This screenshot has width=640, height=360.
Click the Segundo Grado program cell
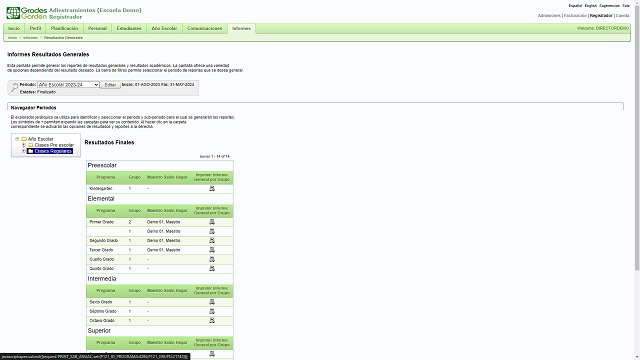click(104, 240)
